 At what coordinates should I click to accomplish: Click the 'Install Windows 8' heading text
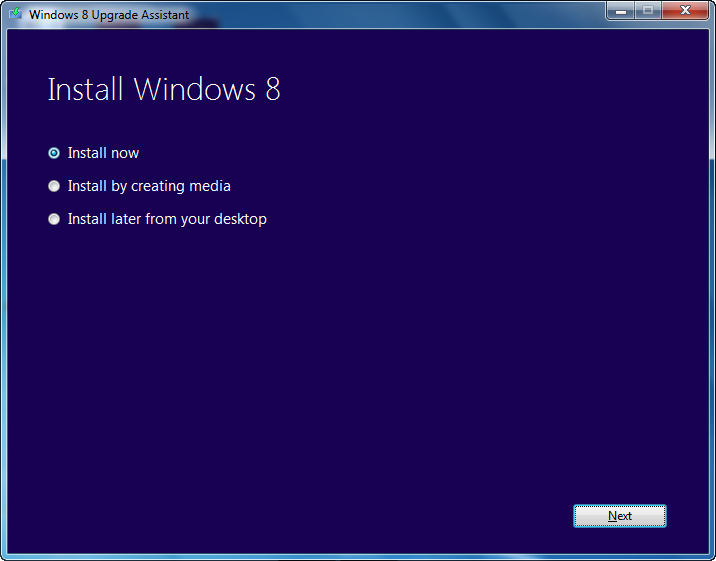coord(164,89)
